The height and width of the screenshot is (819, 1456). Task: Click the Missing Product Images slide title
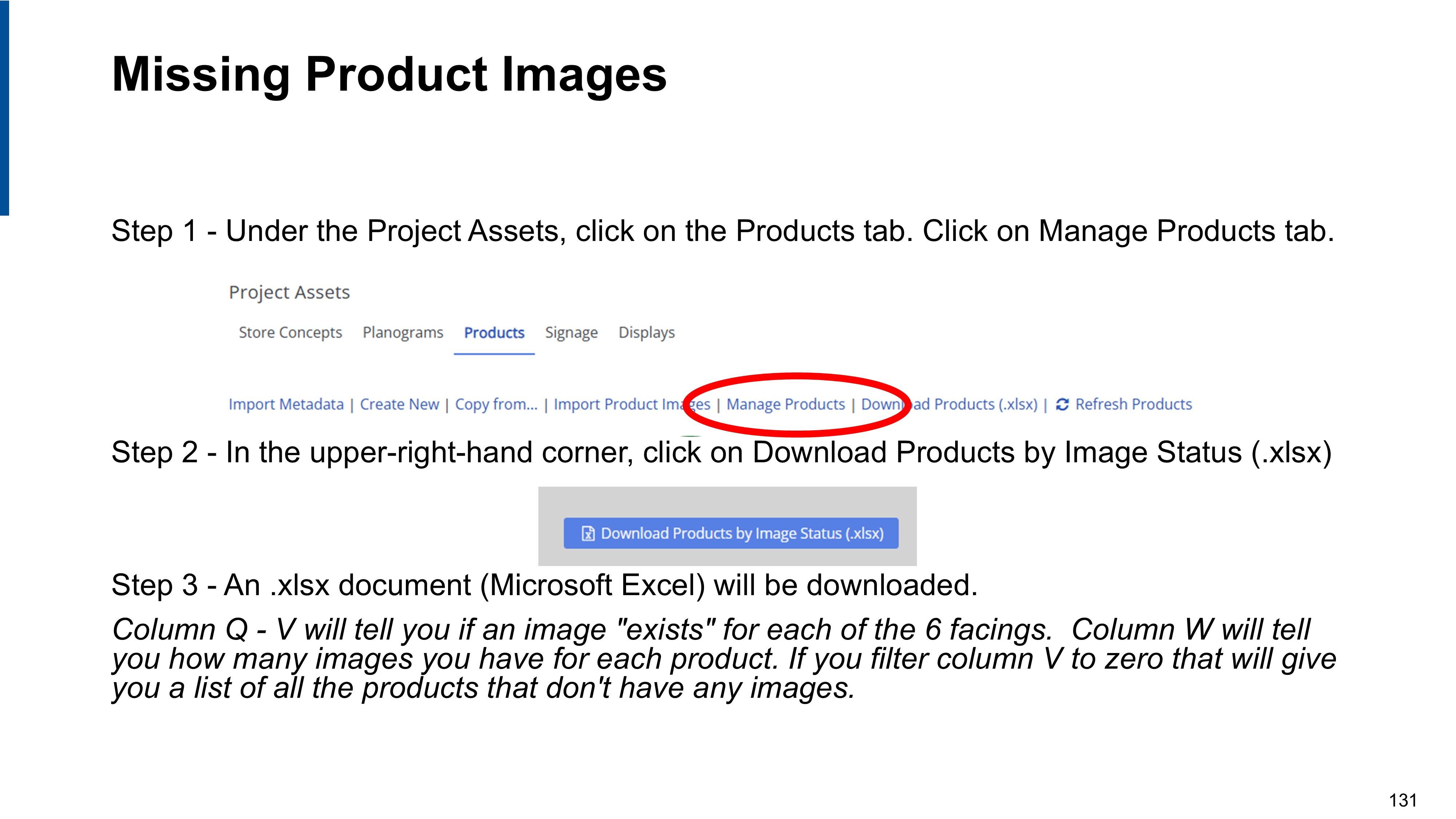coord(389,75)
